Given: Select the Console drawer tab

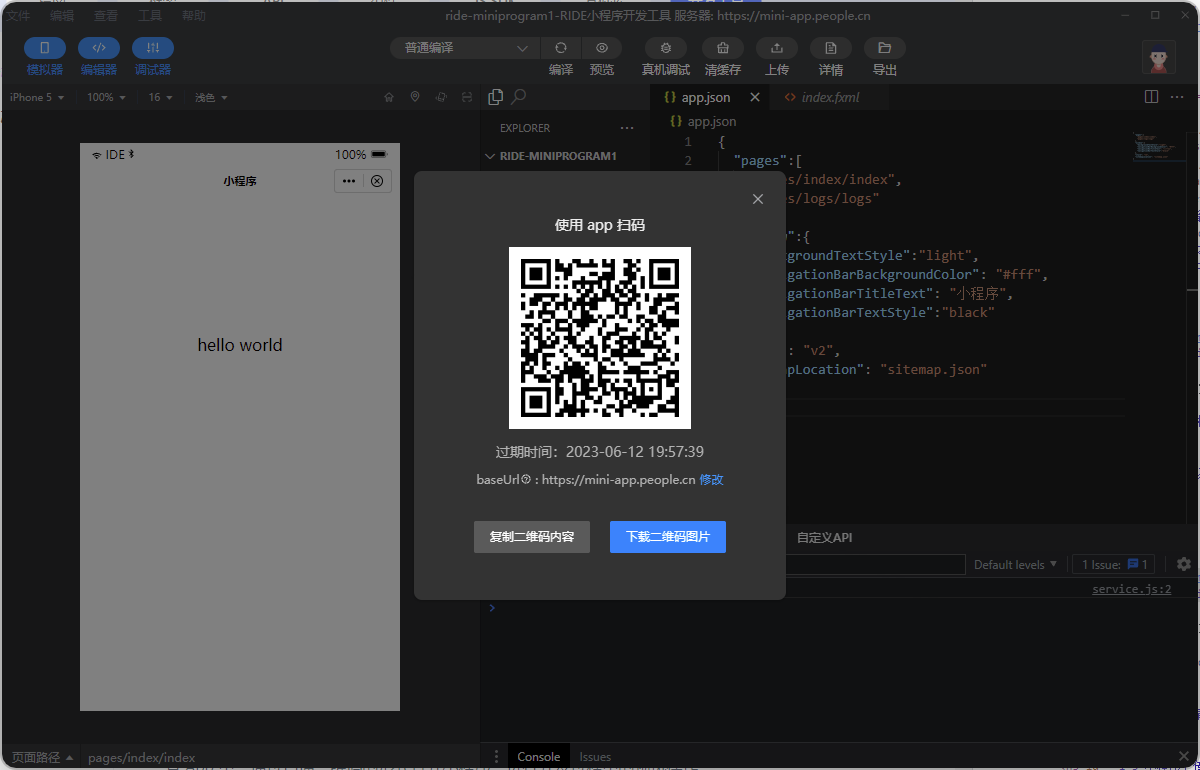Looking at the screenshot, I should pos(539,756).
